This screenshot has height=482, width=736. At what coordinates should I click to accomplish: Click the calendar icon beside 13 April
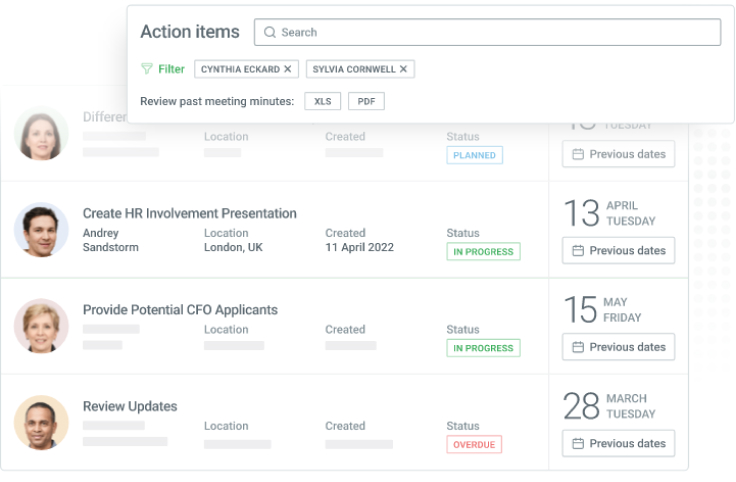point(578,251)
